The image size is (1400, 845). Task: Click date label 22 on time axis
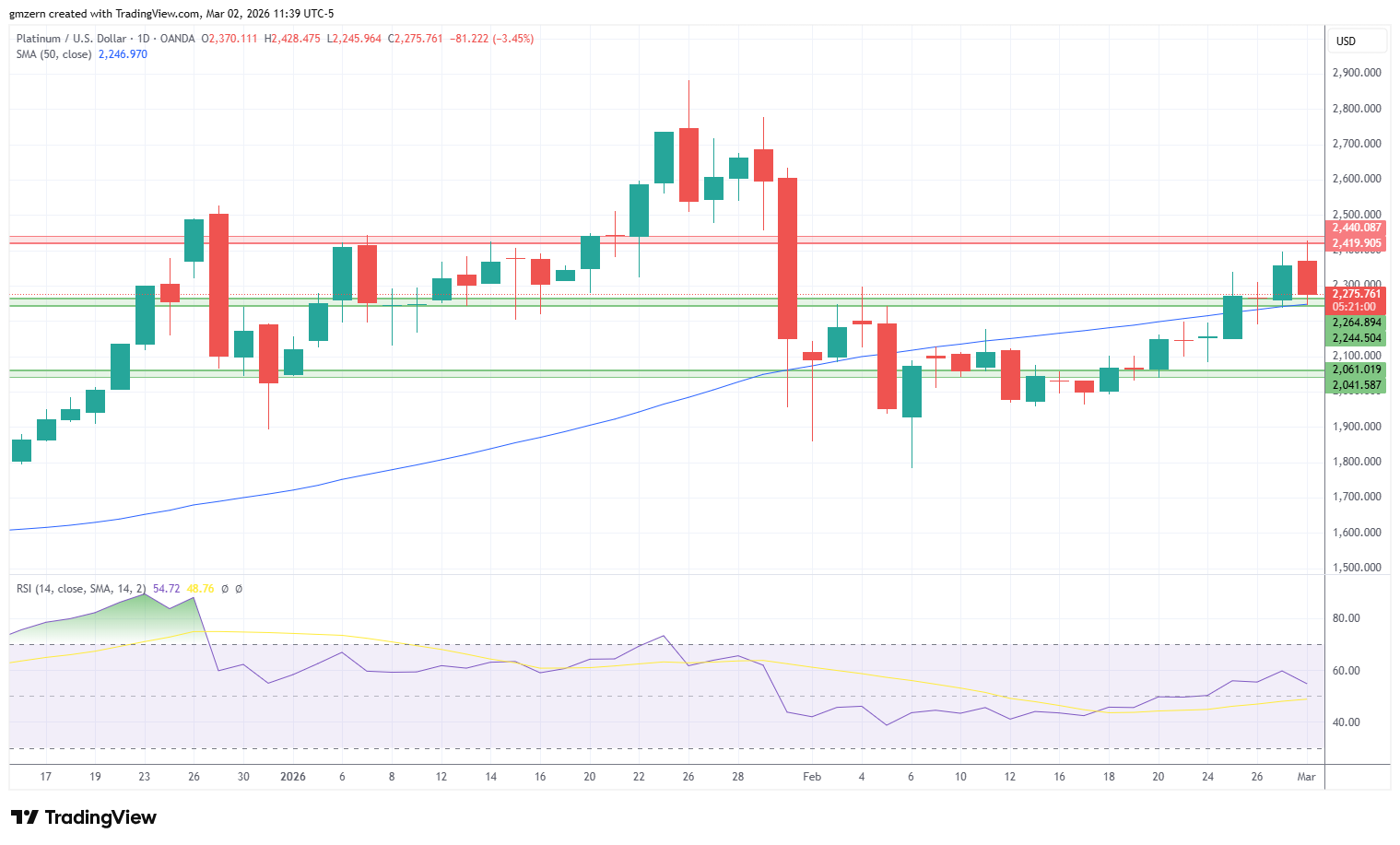pos(639,777)
